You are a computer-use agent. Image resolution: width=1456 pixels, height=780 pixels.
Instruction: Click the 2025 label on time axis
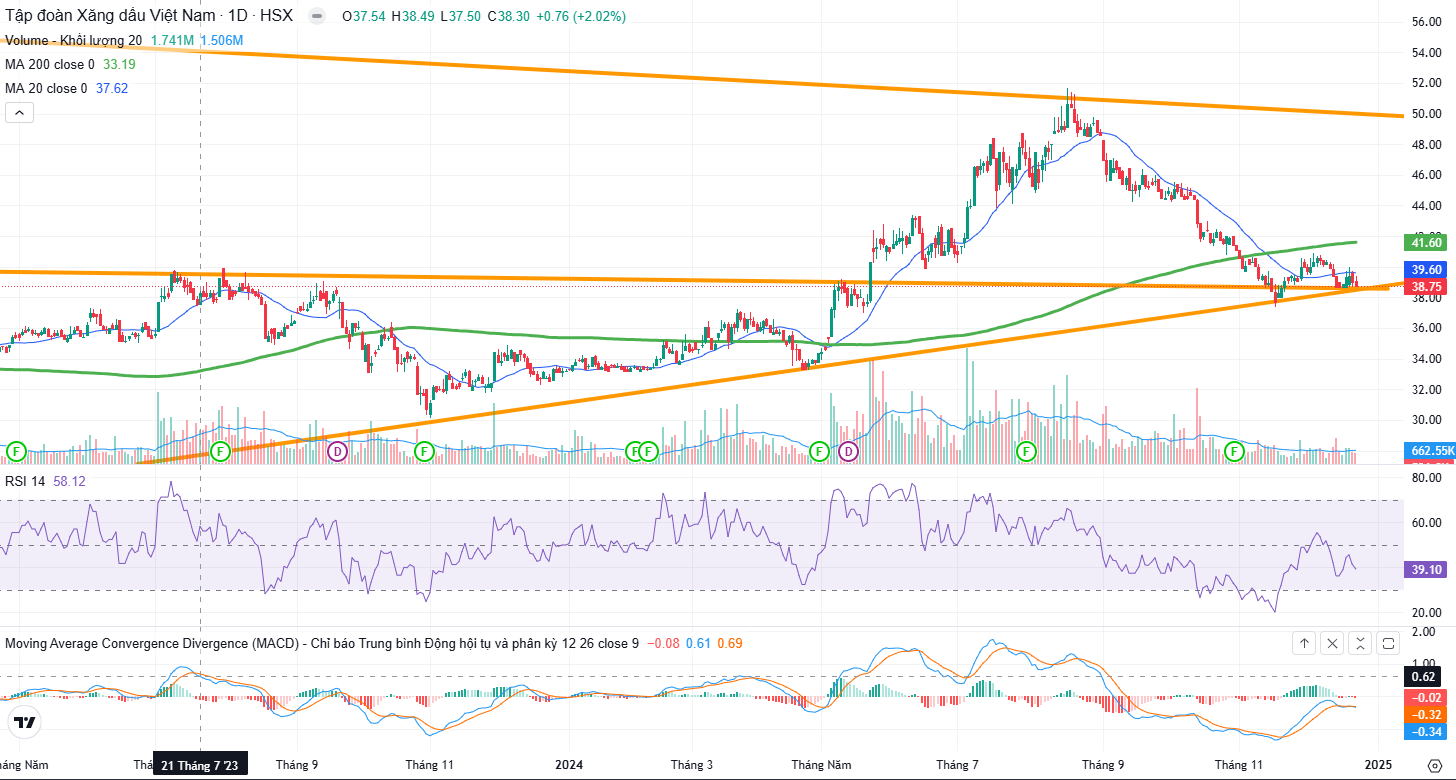point(1378,765)
